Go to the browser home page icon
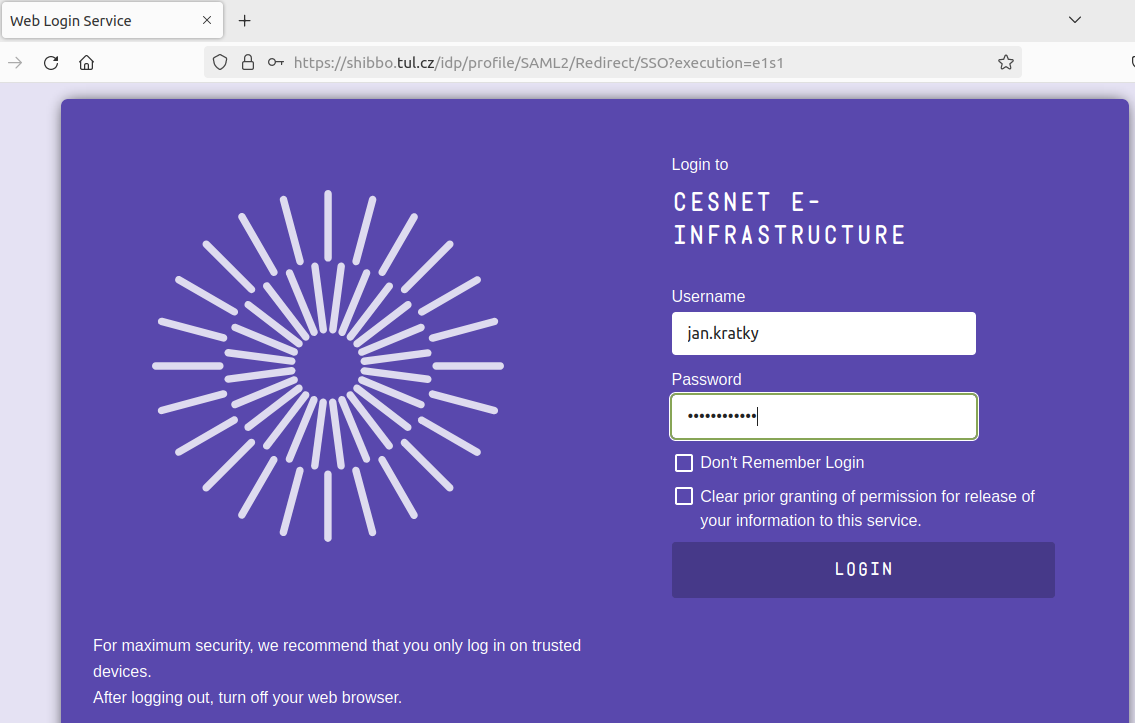This screenshot has height=723, width=1135. (x=86, y=63)
